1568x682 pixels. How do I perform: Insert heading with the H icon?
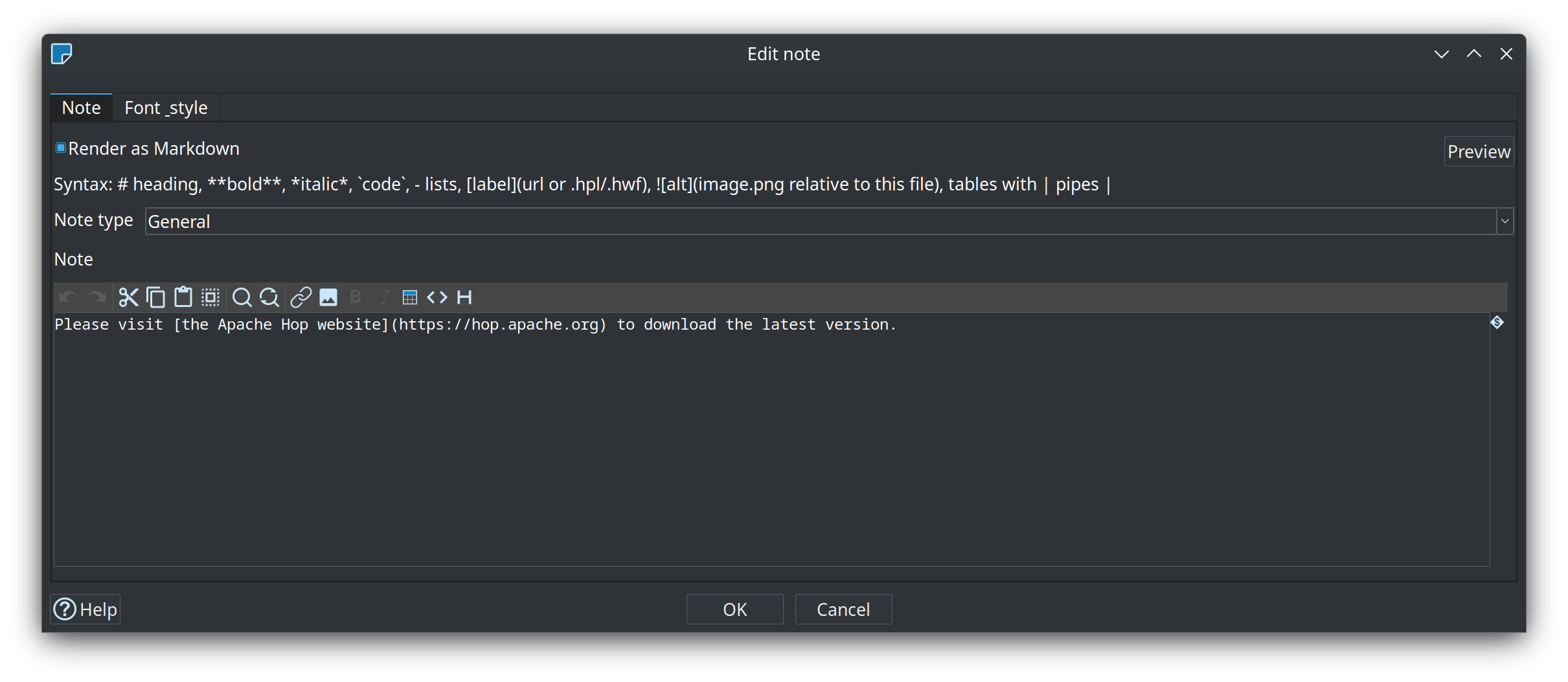pyautogui.click(x=464, y=297)
